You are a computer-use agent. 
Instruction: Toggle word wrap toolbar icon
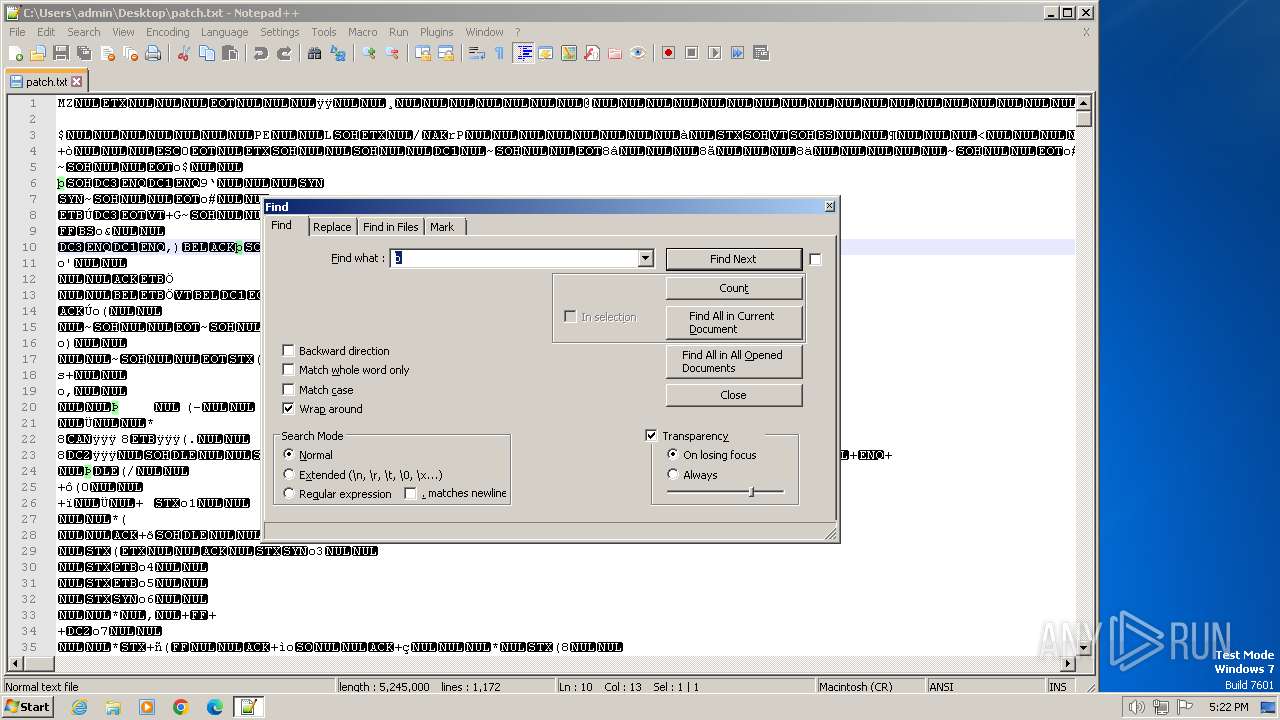pos(477,53)
